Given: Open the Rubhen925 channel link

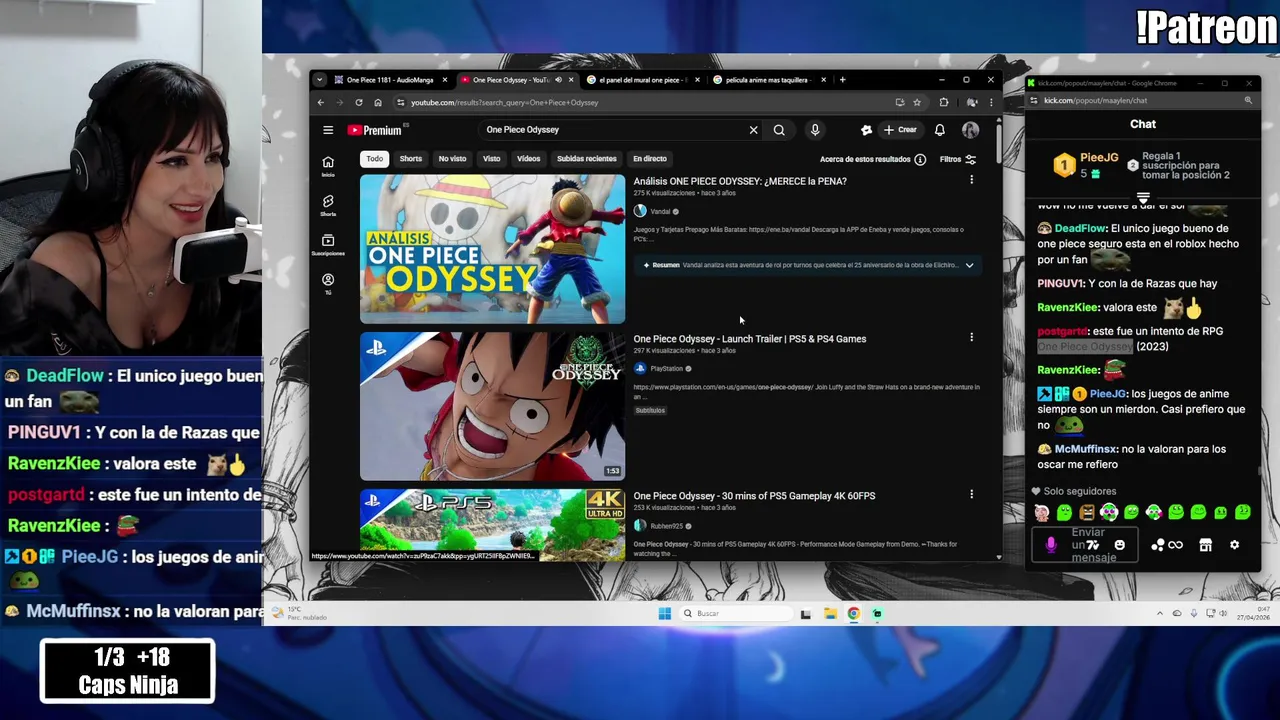Looking at the screenshot, I should [x=666, y=526].
